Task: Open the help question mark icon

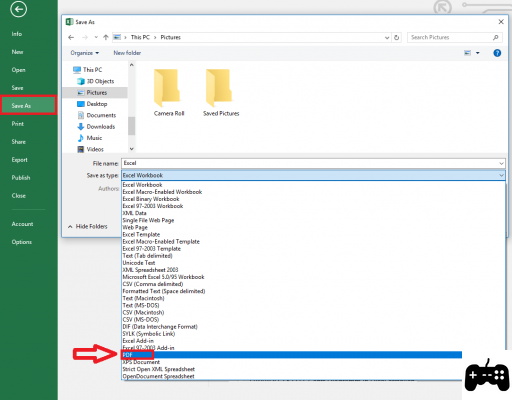Action: tap(497, 53)
